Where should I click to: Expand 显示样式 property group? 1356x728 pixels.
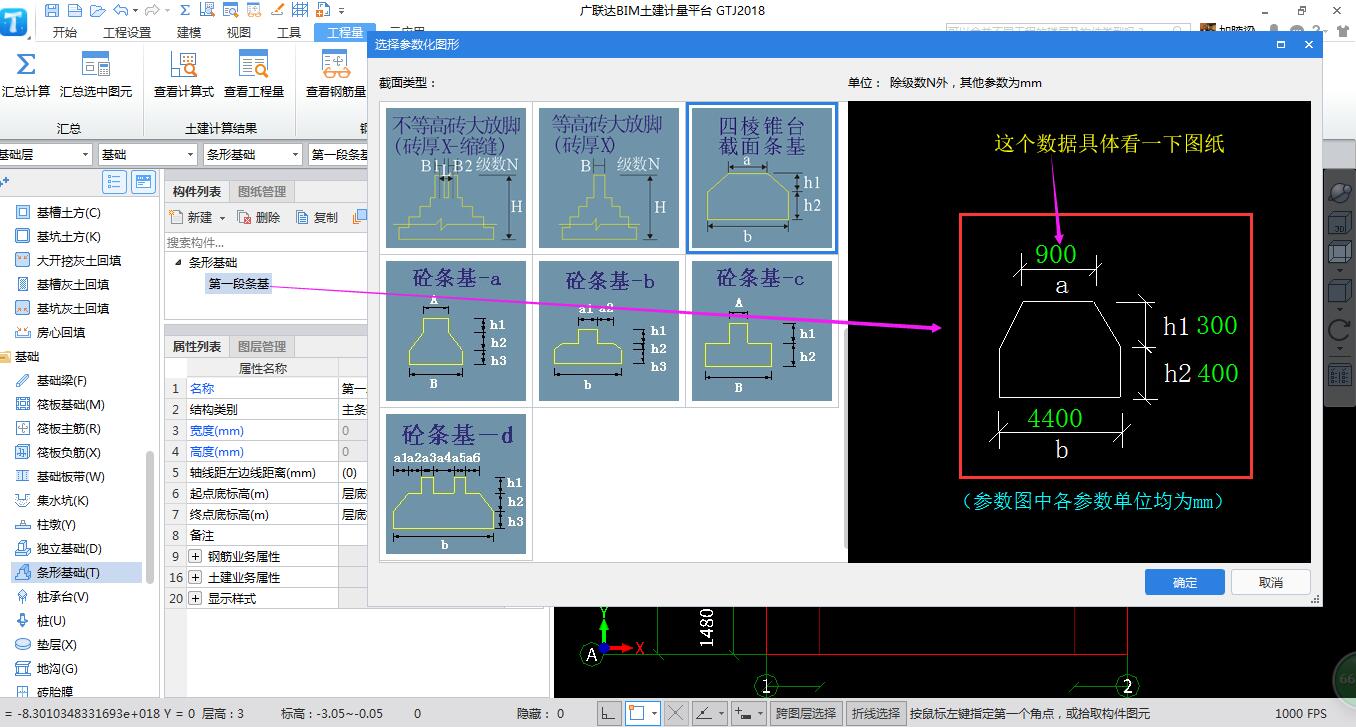click(x=195, y=598)
